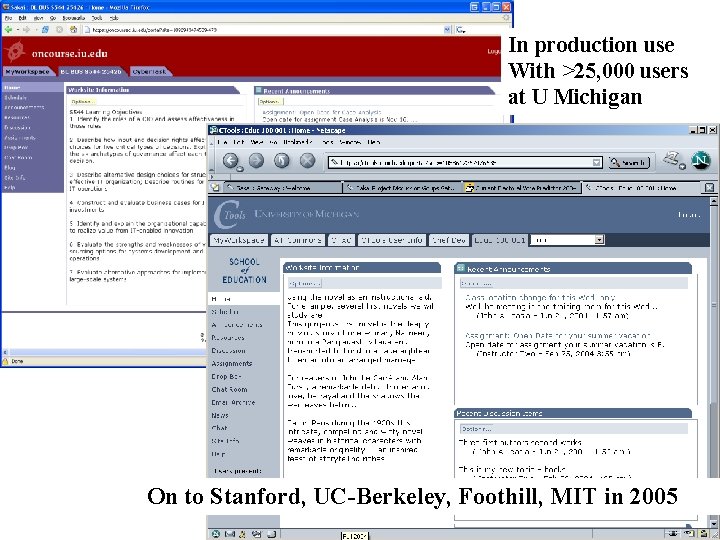Click the Search button in Netscape
Image resolution: width=720 pixels, height=540 pixels.
click(x=629, y=163)
